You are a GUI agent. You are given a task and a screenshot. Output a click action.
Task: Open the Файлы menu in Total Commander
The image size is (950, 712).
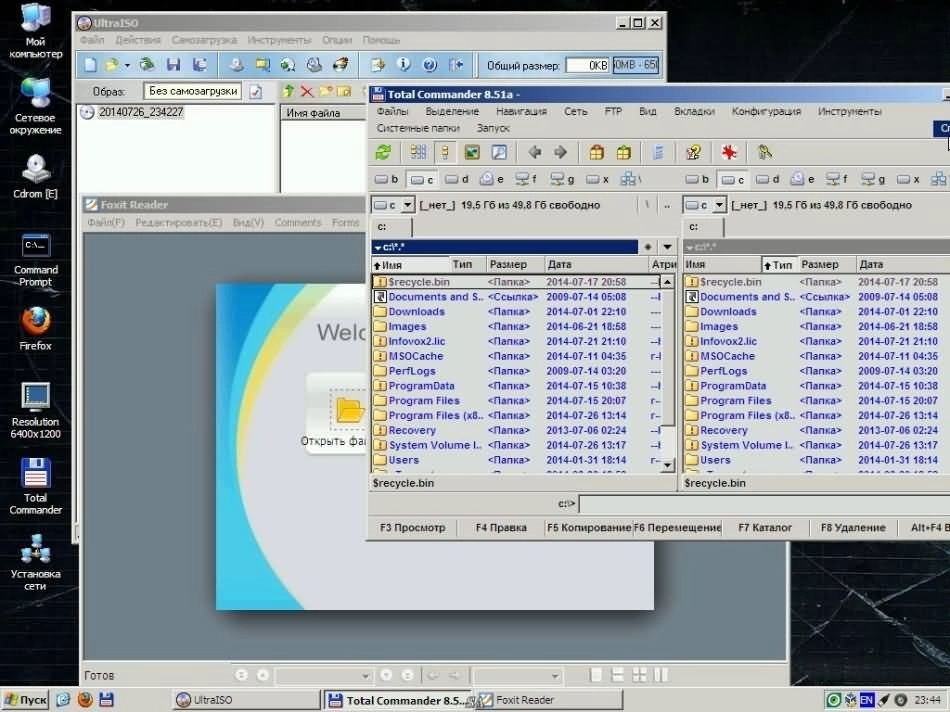pos(392,111)
